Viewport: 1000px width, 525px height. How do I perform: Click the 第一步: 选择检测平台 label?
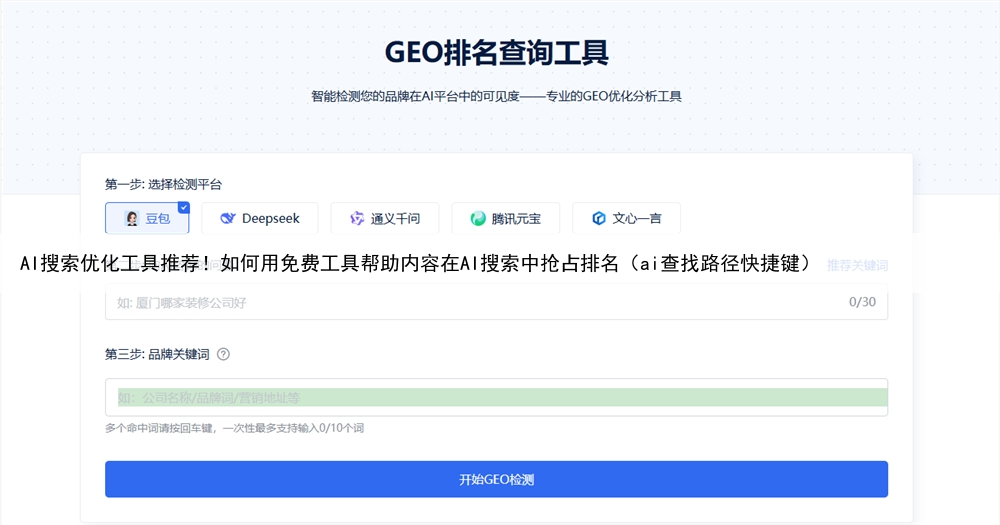pyautogui.click(x=163, y=184)
